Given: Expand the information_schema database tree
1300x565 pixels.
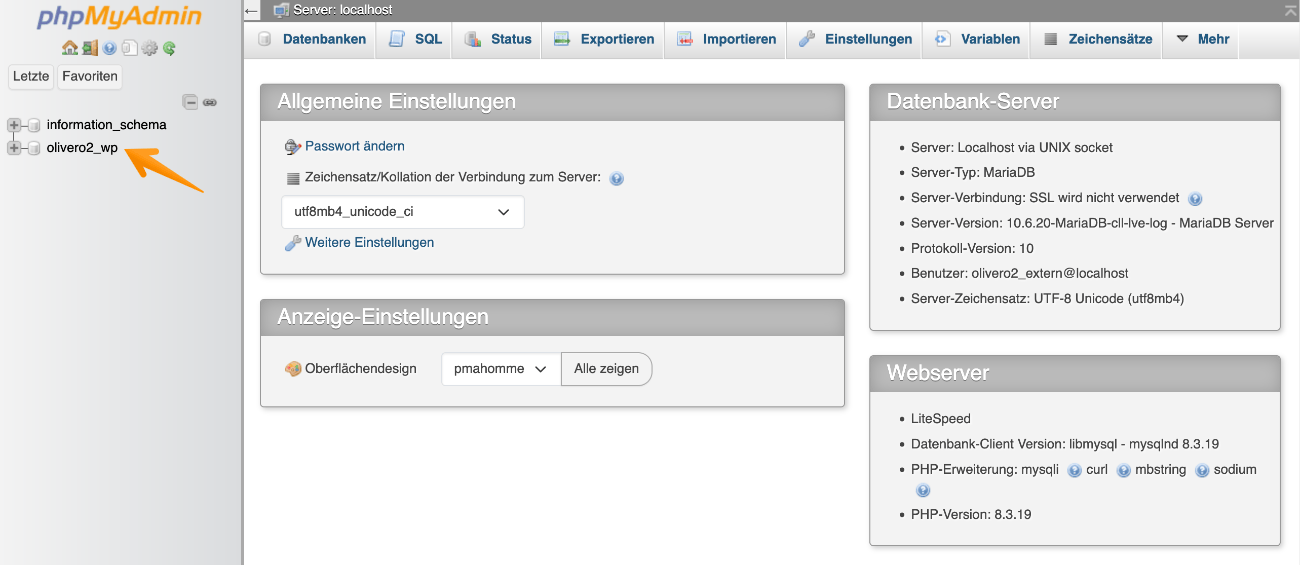Looking at the screenshot, I should (x=14, y=125).
